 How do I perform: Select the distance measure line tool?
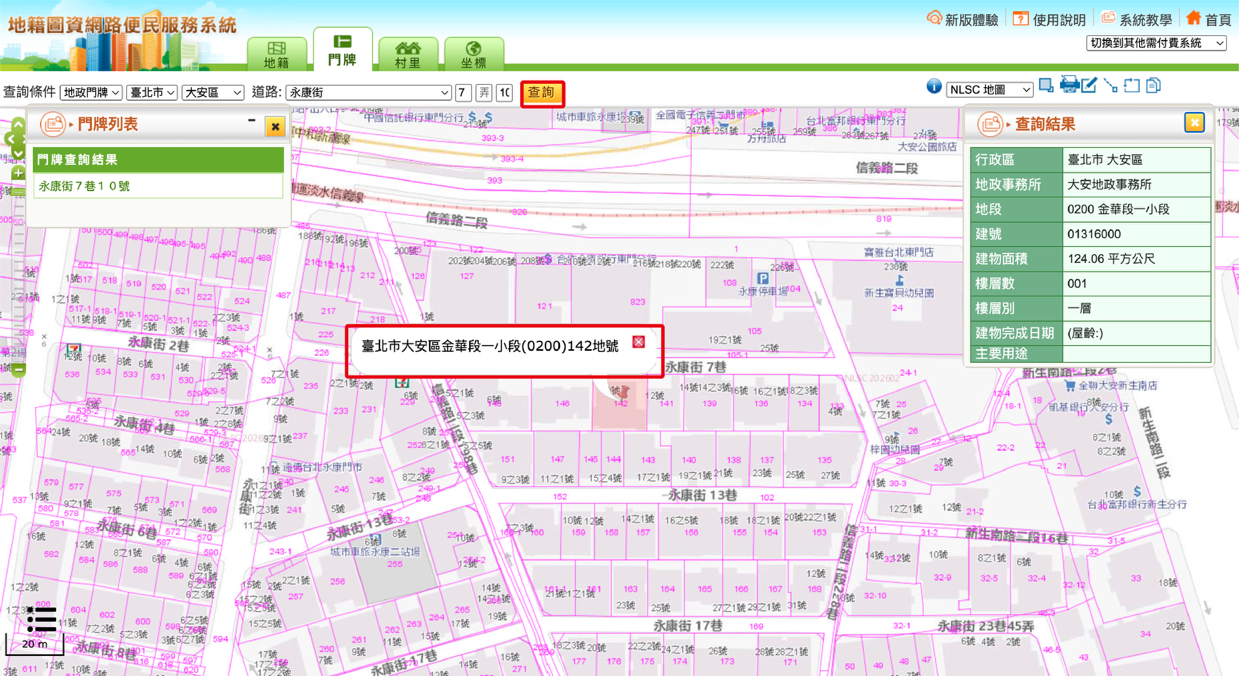tap(1111, 86)
